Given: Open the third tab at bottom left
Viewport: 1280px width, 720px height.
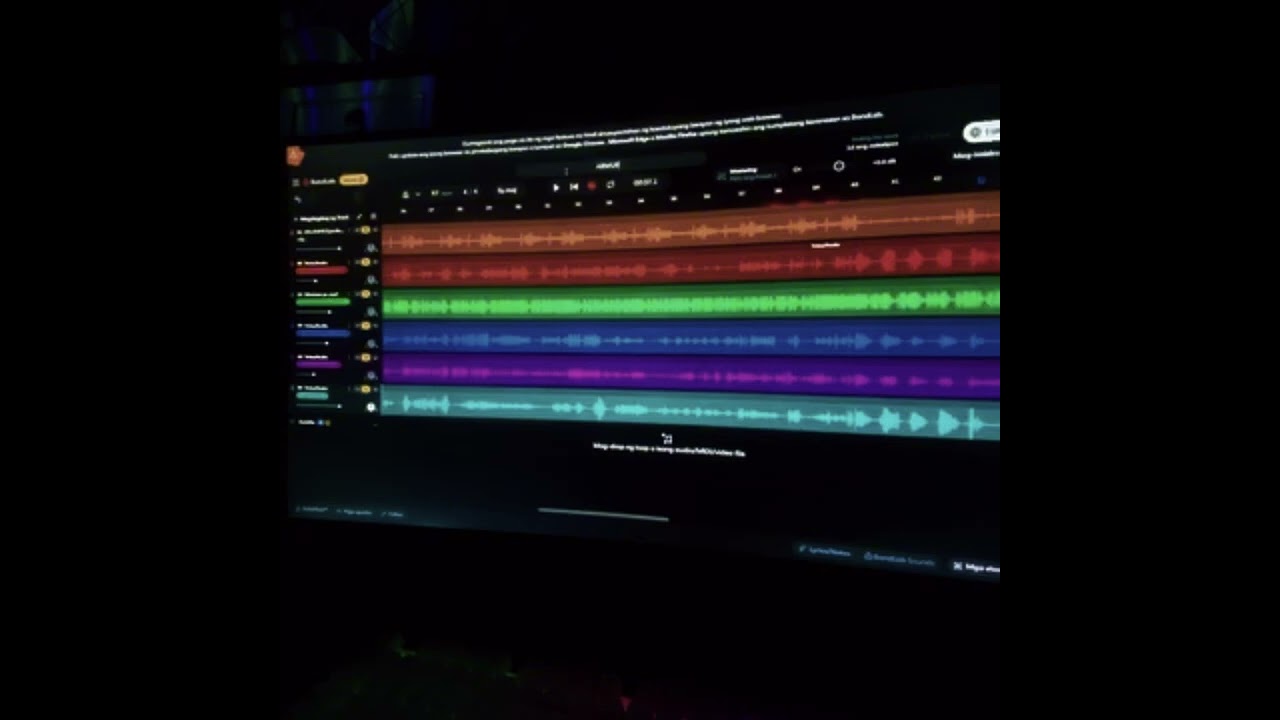Looking at the screenshot, I should (x=392, y=514).
